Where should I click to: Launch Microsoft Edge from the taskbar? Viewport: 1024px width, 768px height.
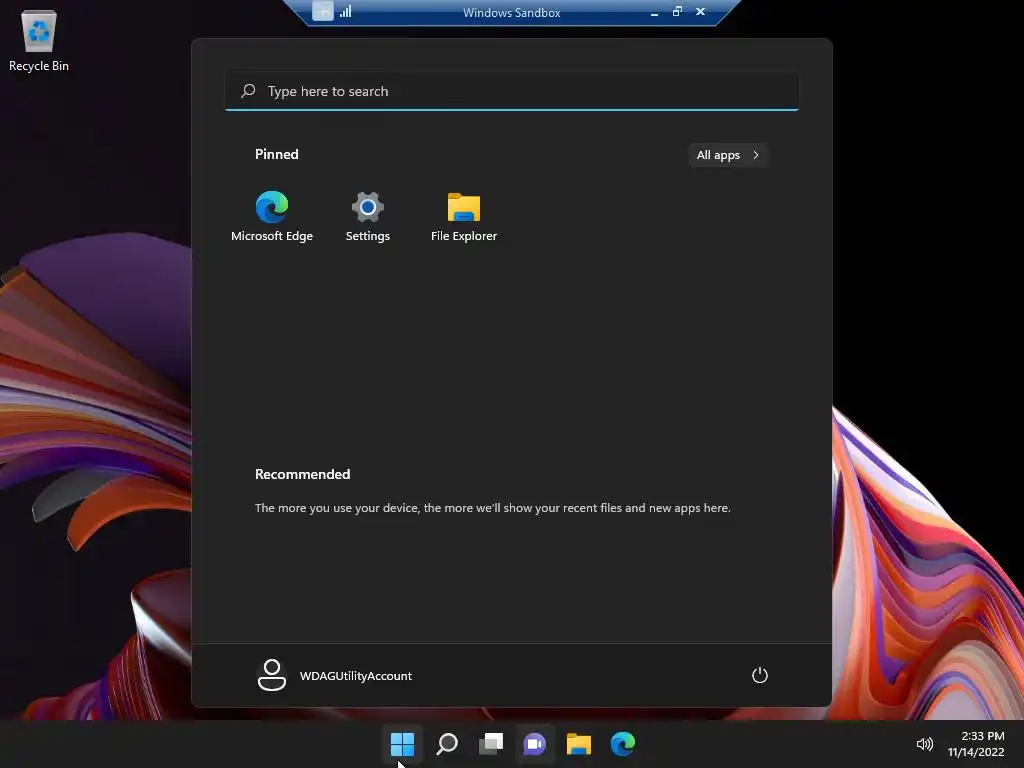pos(623,743)
